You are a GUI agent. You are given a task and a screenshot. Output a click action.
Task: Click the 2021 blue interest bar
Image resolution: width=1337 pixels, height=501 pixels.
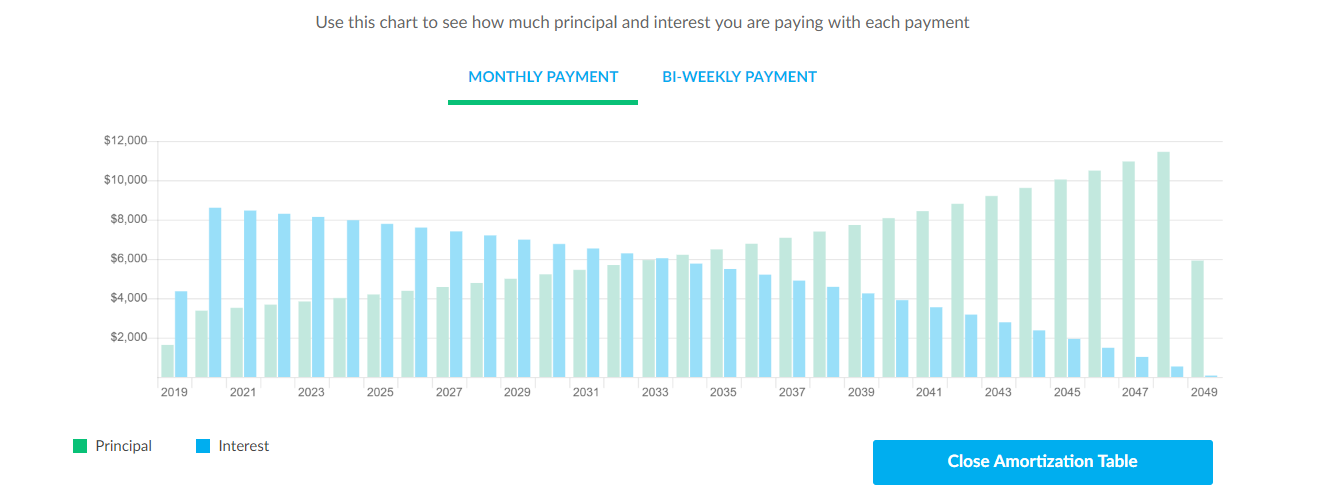250,294
